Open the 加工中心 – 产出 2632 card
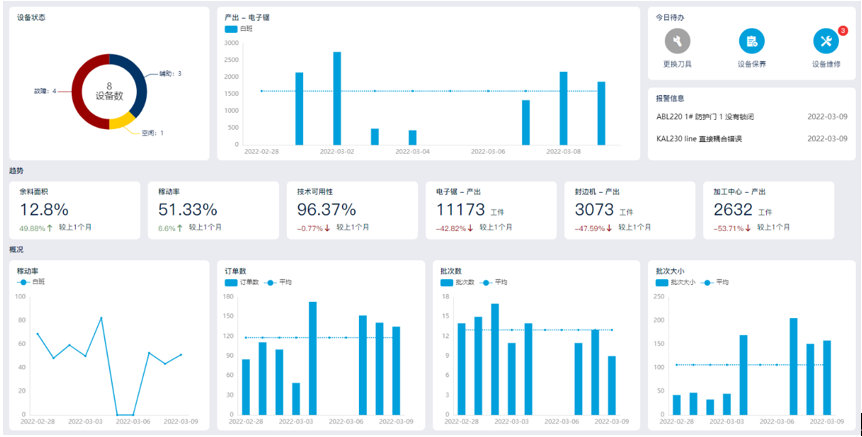This screenshot has width=862, height=437. pos(769,211)
